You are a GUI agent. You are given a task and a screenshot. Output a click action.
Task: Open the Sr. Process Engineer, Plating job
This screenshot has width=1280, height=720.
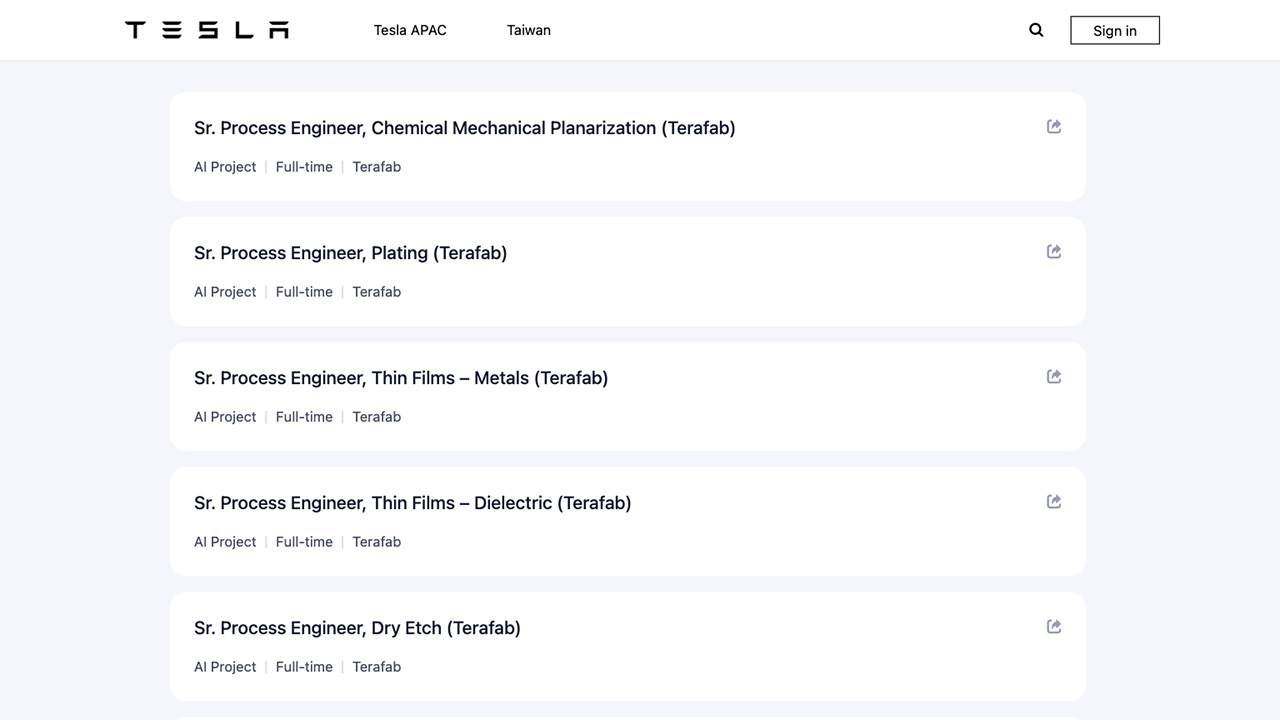(x=350, y=253)
